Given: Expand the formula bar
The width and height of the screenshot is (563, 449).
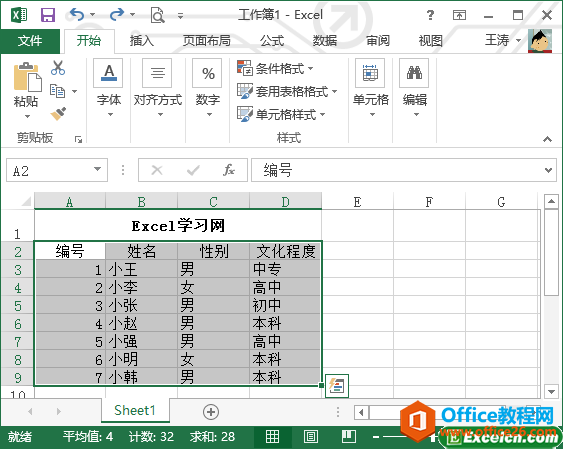Looking at the screenshot, I should (x=548, y=170).
